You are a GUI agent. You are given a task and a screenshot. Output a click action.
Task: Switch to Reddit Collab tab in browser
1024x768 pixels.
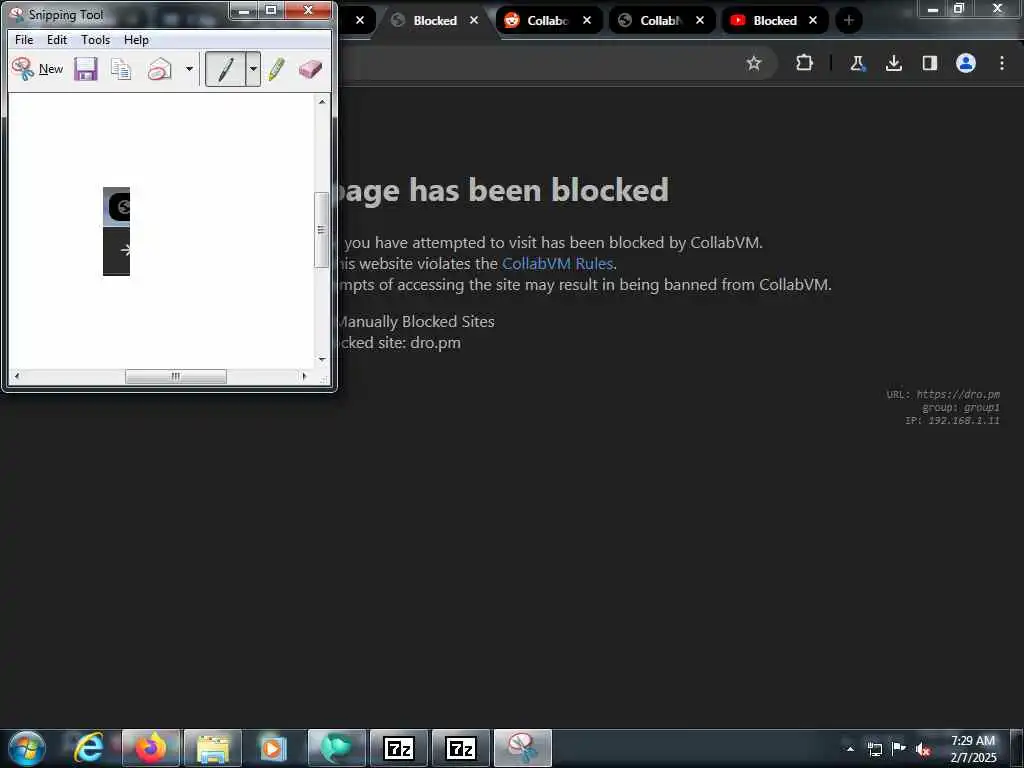click(547, 21)
